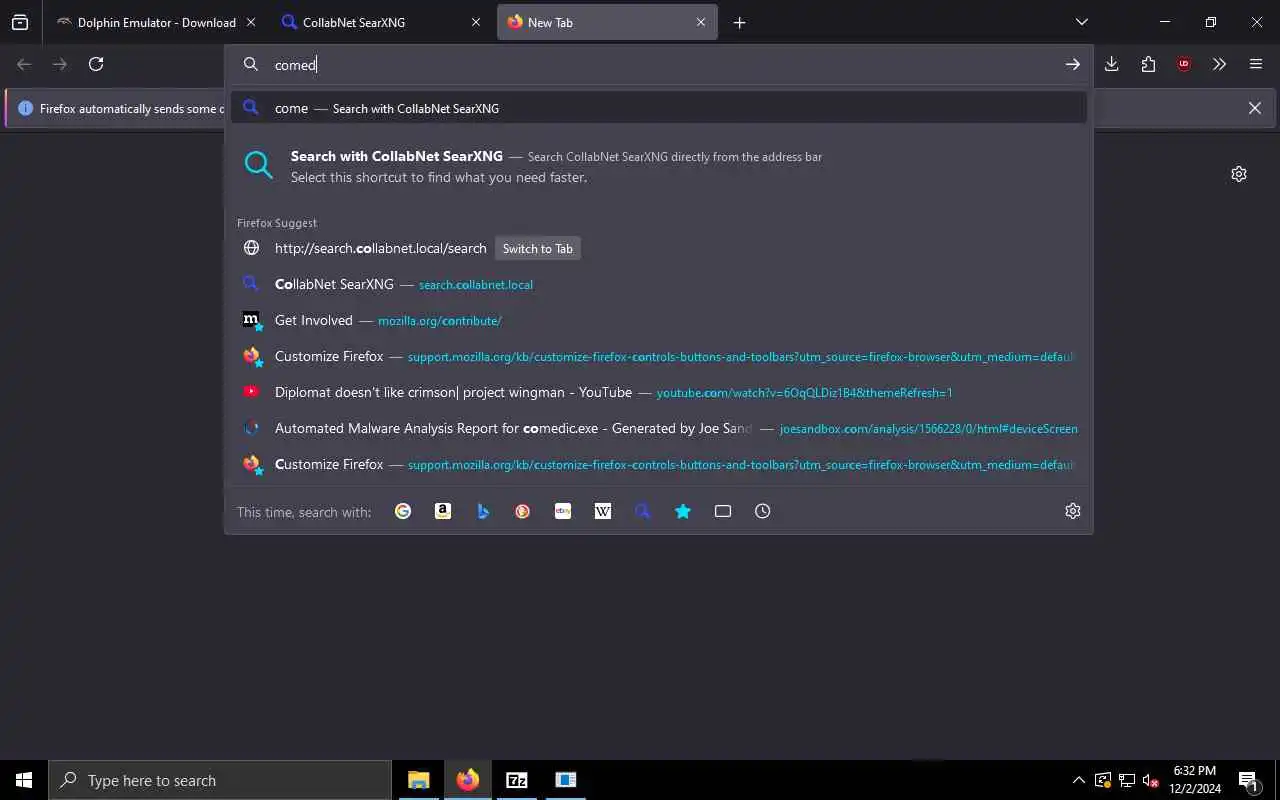The width and height of the screenshot is (1280, 800).
Task: Show more toolbar tools overflow
Action: [x=1219, y=64]
